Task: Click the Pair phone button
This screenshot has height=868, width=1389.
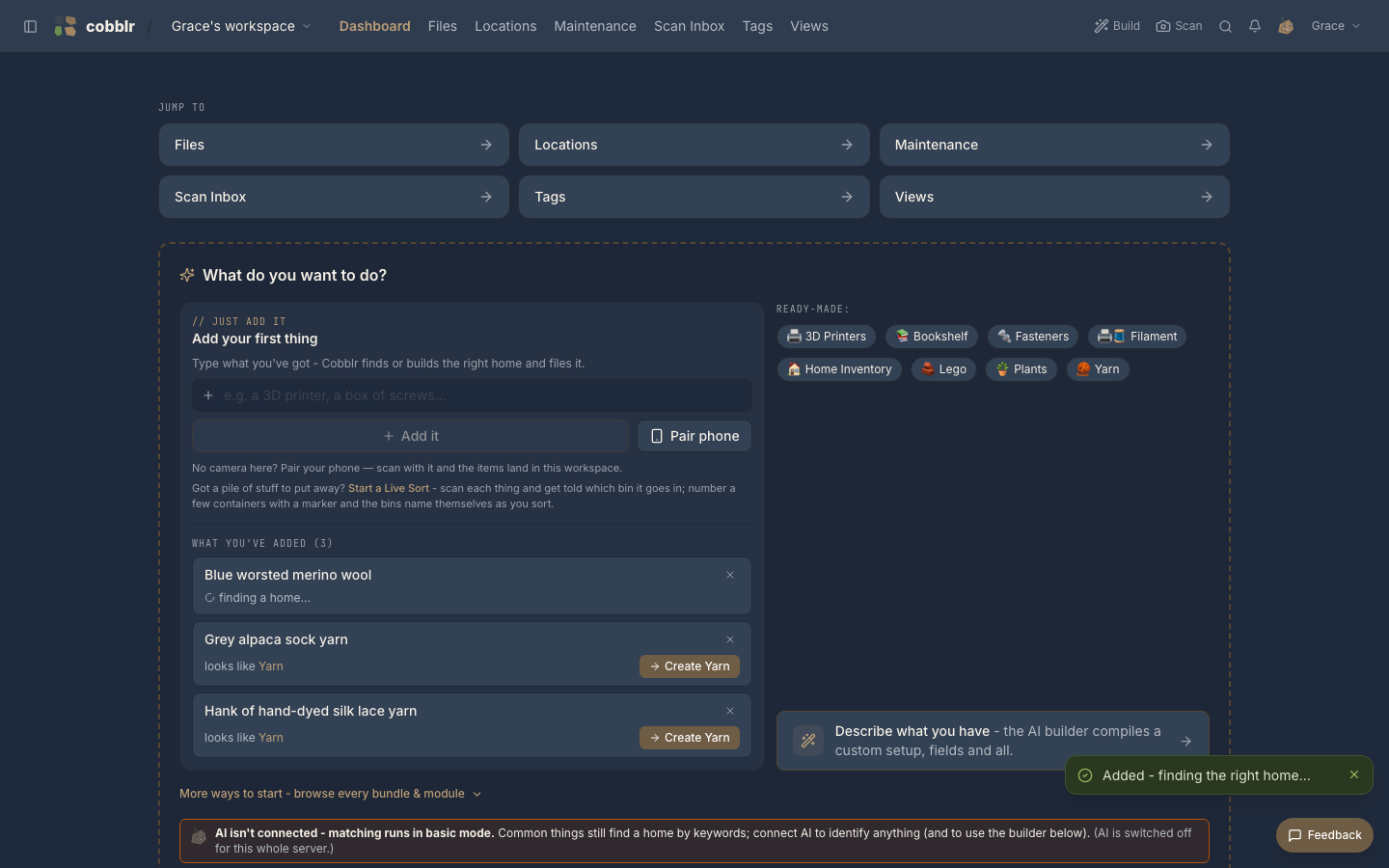Action: pos(694,436)
